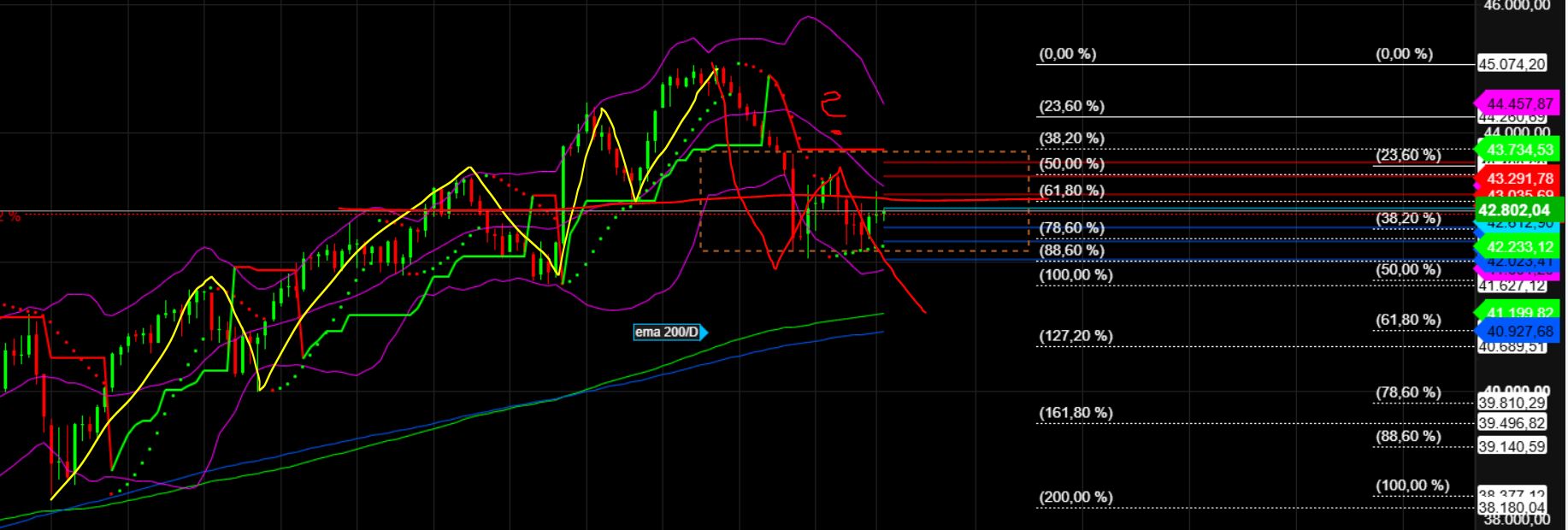Click the green 43.734,53 price tag
Screen dimensions: 1568x530
[1519, 150]
